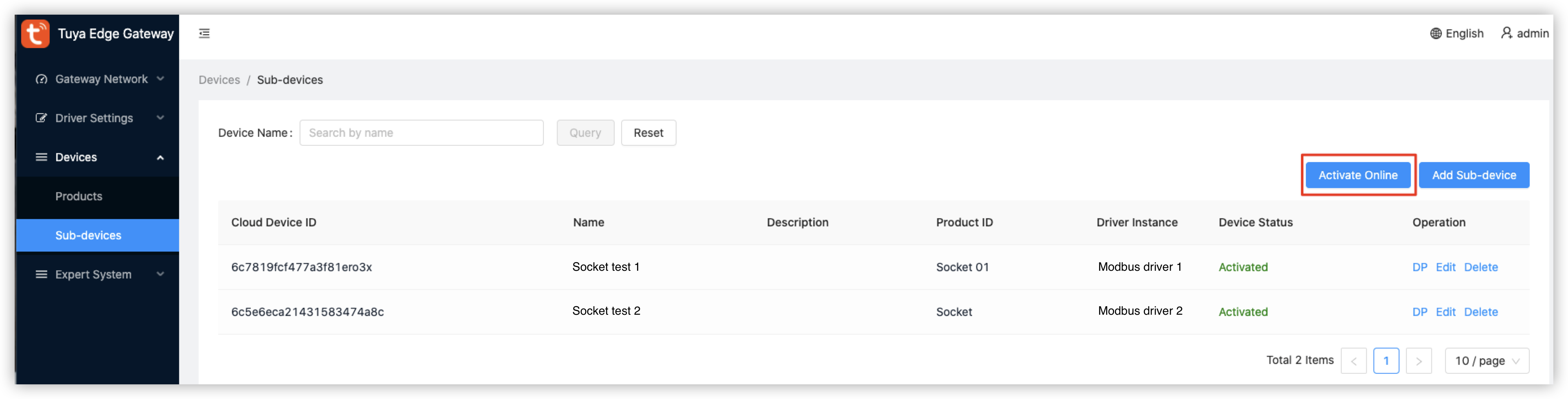Click the Query button
Viewport: 1568px width, 399px height.
coord(585,133)
